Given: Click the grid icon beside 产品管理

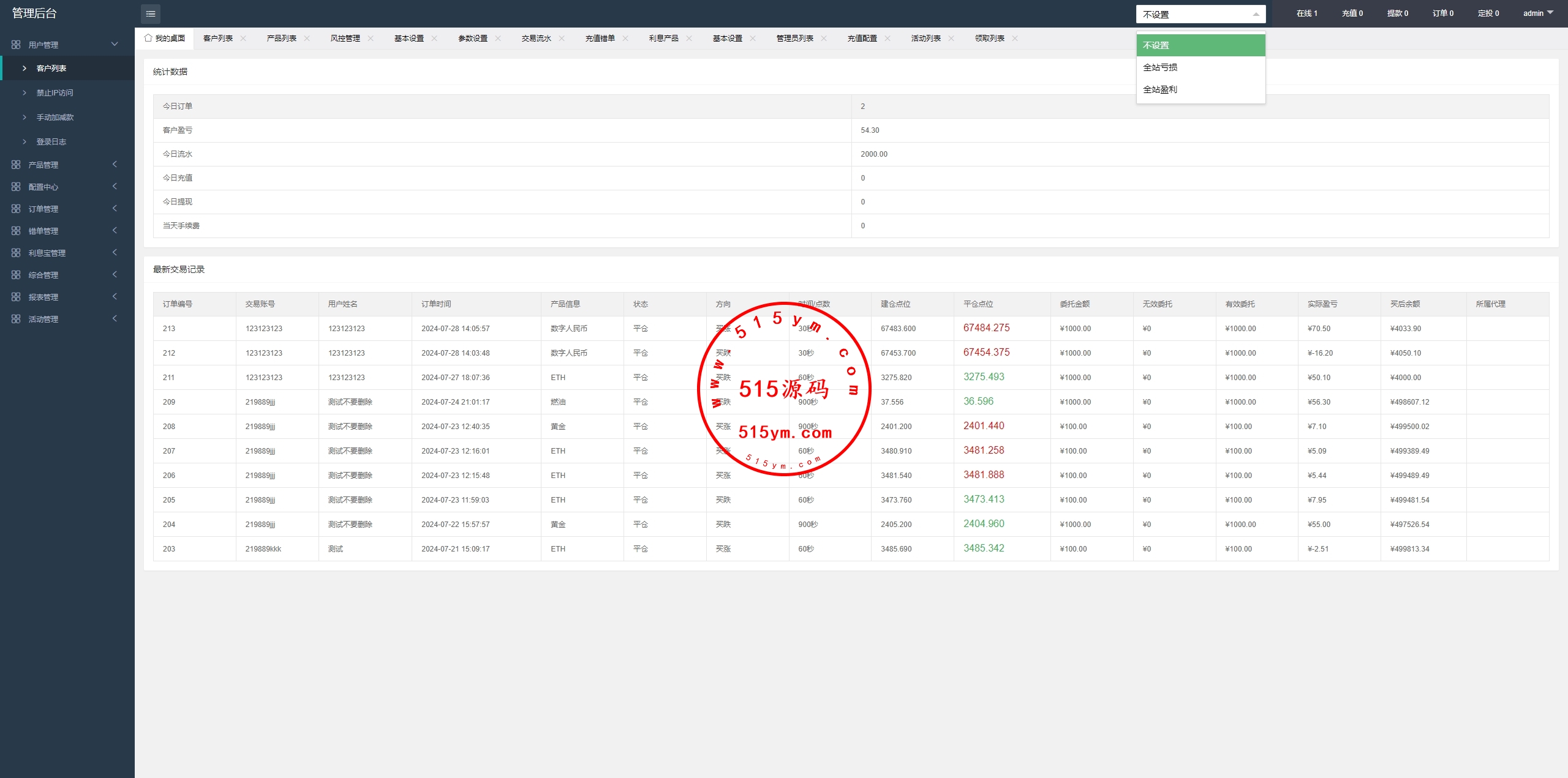Looking at the screenshot, I should pos(16,165).
